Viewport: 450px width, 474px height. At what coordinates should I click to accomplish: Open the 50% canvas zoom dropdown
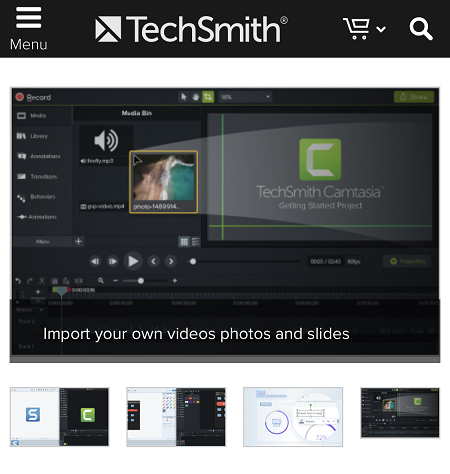click(245, 97)
